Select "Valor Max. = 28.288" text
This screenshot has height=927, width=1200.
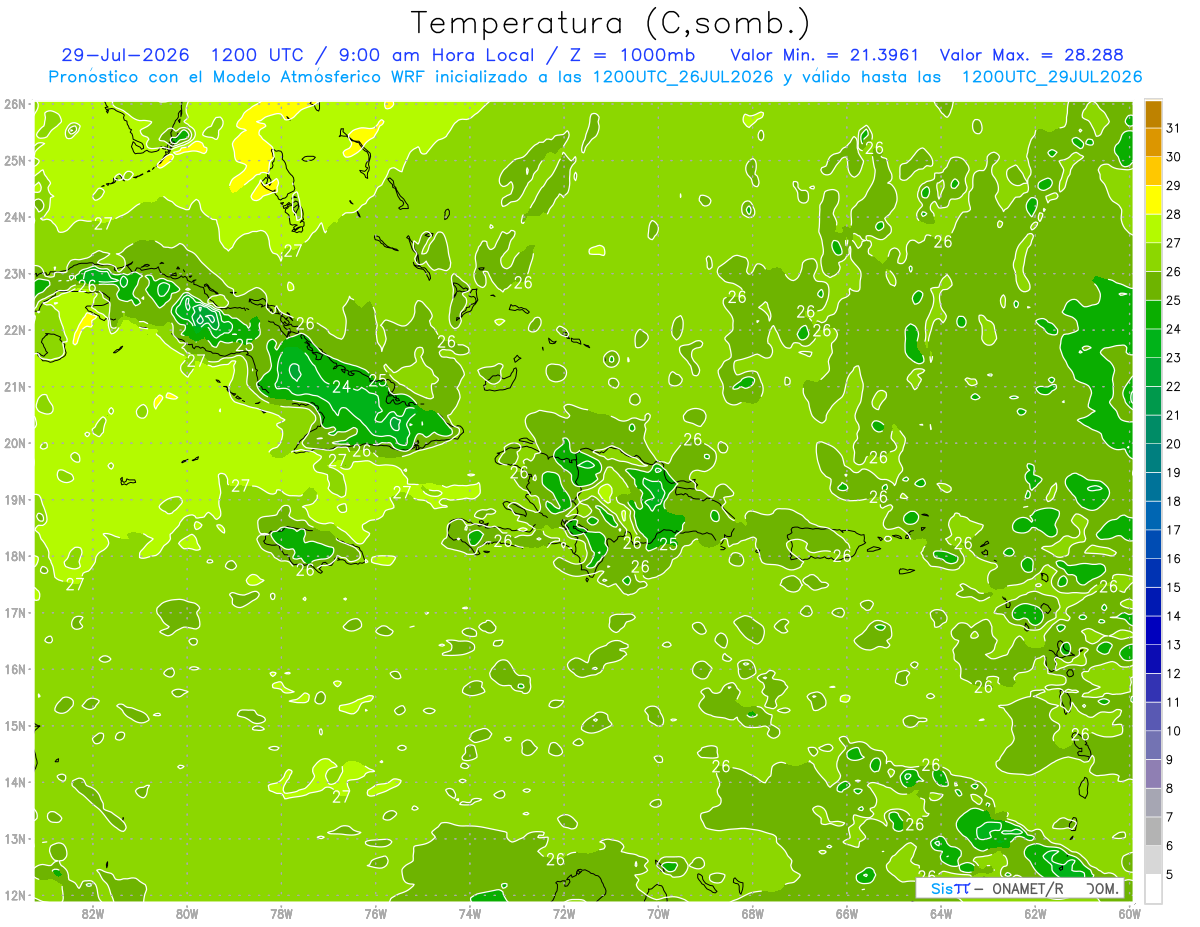click(1032, 55)
